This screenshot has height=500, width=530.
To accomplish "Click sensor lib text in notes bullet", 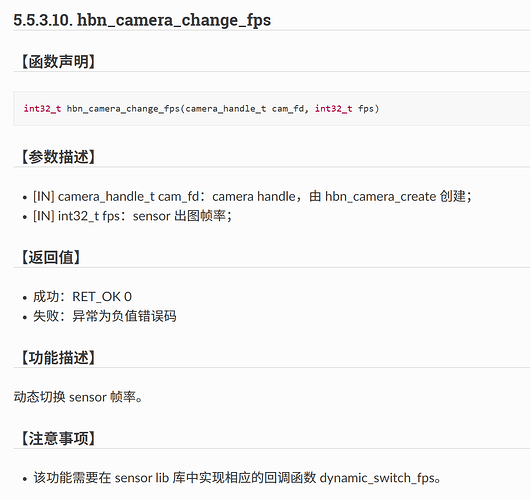I will tap(142, 478).
